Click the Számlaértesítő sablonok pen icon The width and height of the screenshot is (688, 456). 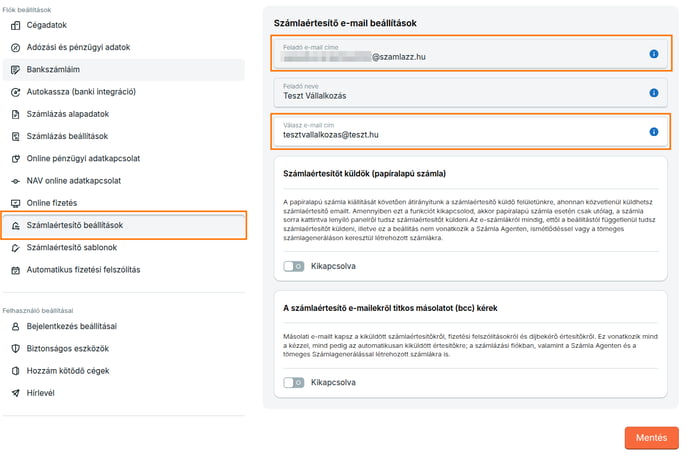pyautogui.click(x=15, y=248)
